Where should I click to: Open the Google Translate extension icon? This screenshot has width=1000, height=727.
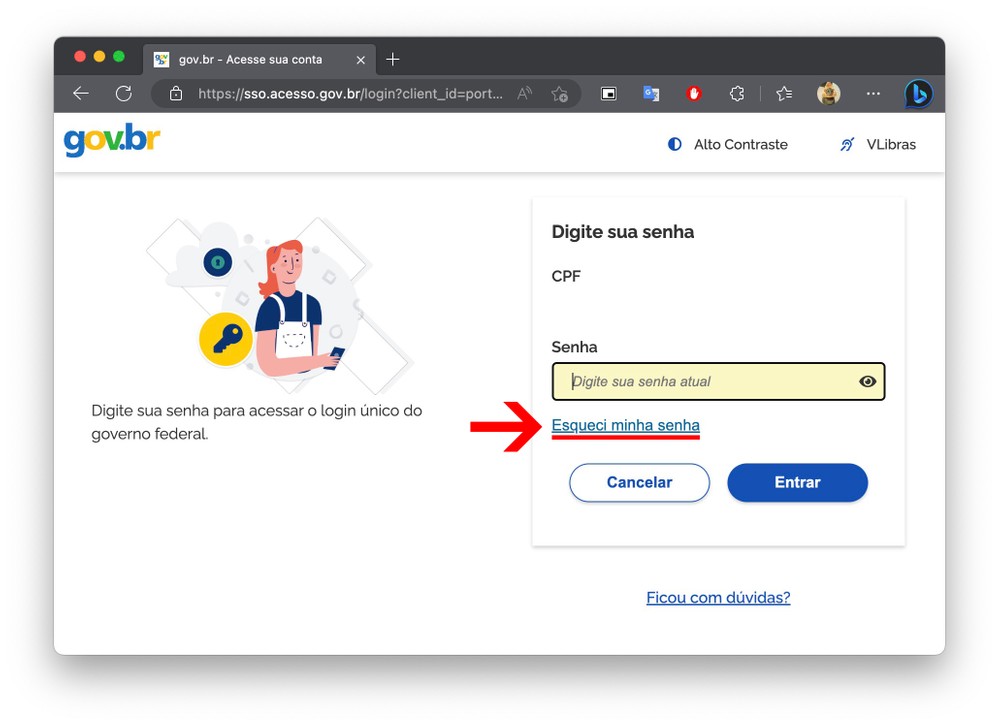pos(651,94)
